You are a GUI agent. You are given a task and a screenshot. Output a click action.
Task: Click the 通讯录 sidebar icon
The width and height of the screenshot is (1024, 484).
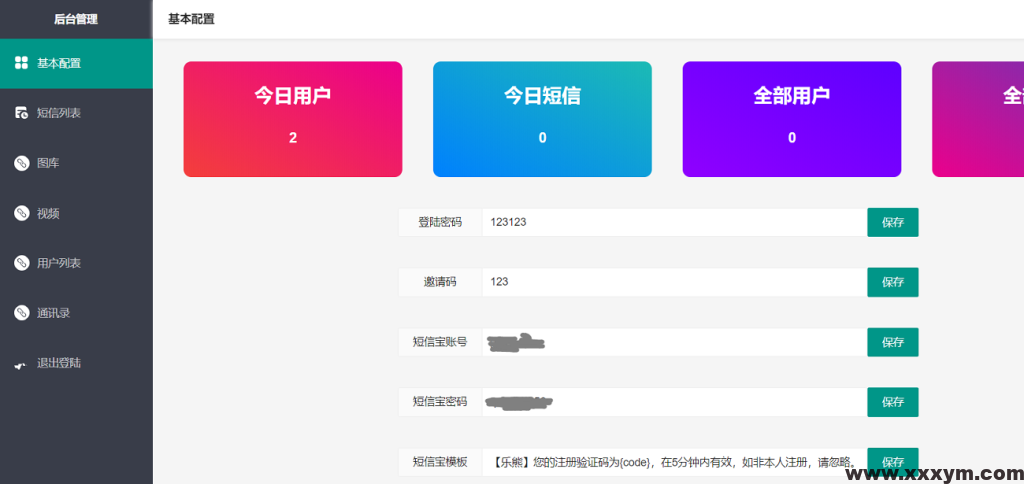(x=21, y=313)
